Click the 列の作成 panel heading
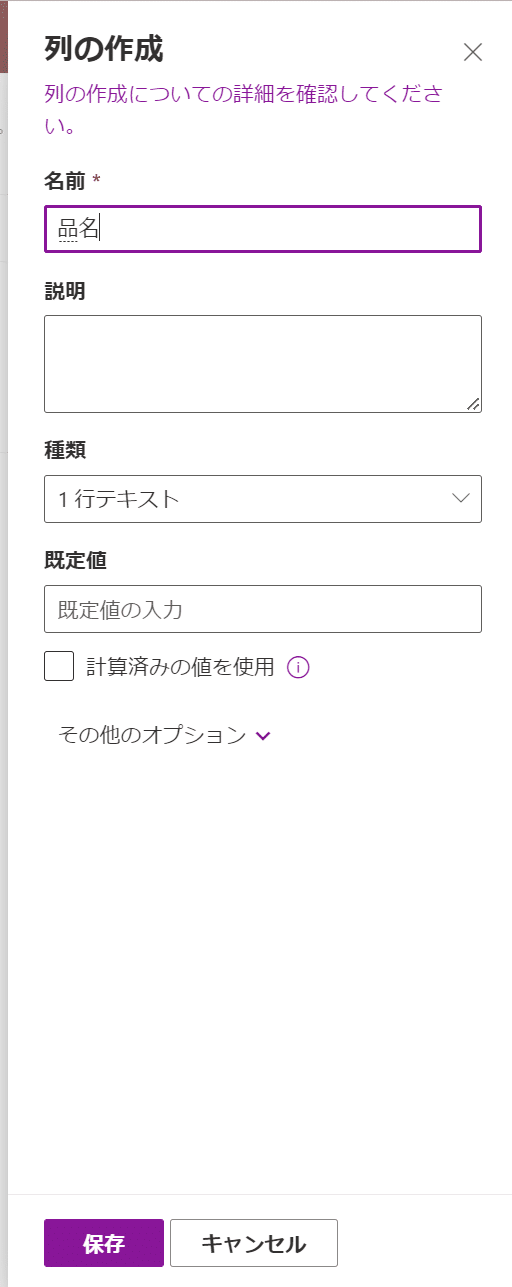 coord(104,48)
